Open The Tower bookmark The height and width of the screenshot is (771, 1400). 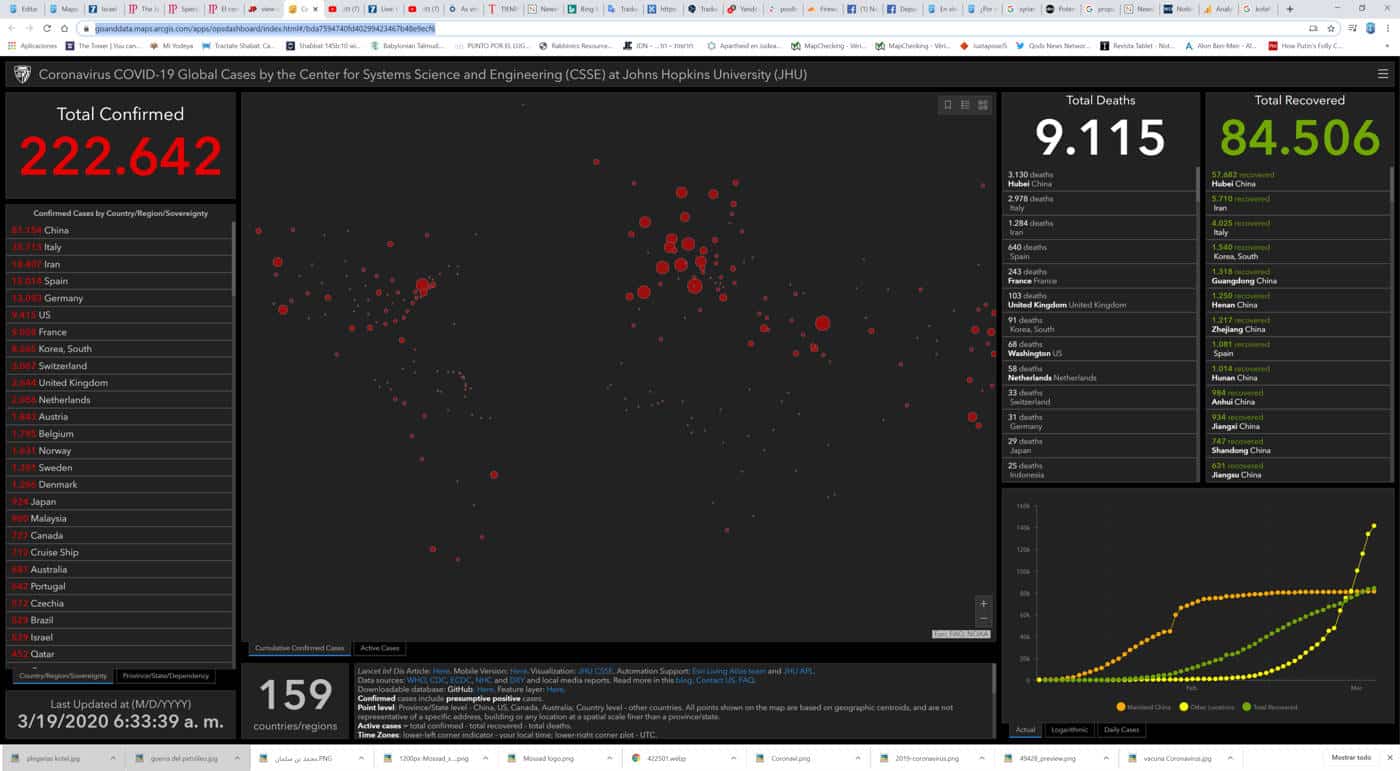pos(104,46)
